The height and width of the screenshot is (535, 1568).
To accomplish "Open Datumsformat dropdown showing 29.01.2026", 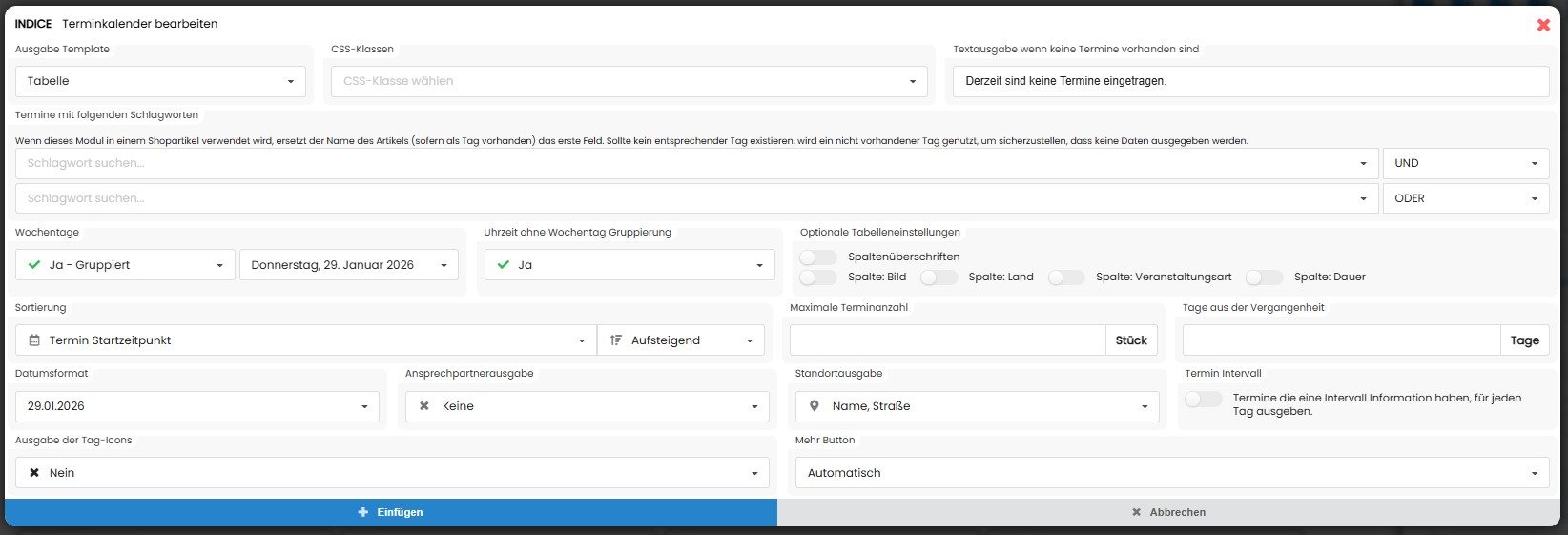I will point(196,407).
